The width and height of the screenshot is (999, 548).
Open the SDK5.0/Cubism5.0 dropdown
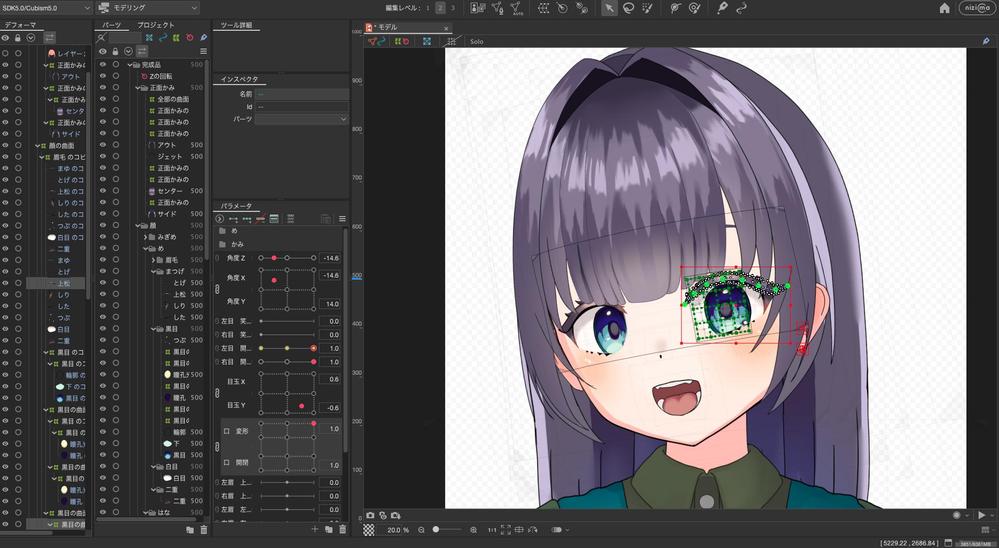46,8
